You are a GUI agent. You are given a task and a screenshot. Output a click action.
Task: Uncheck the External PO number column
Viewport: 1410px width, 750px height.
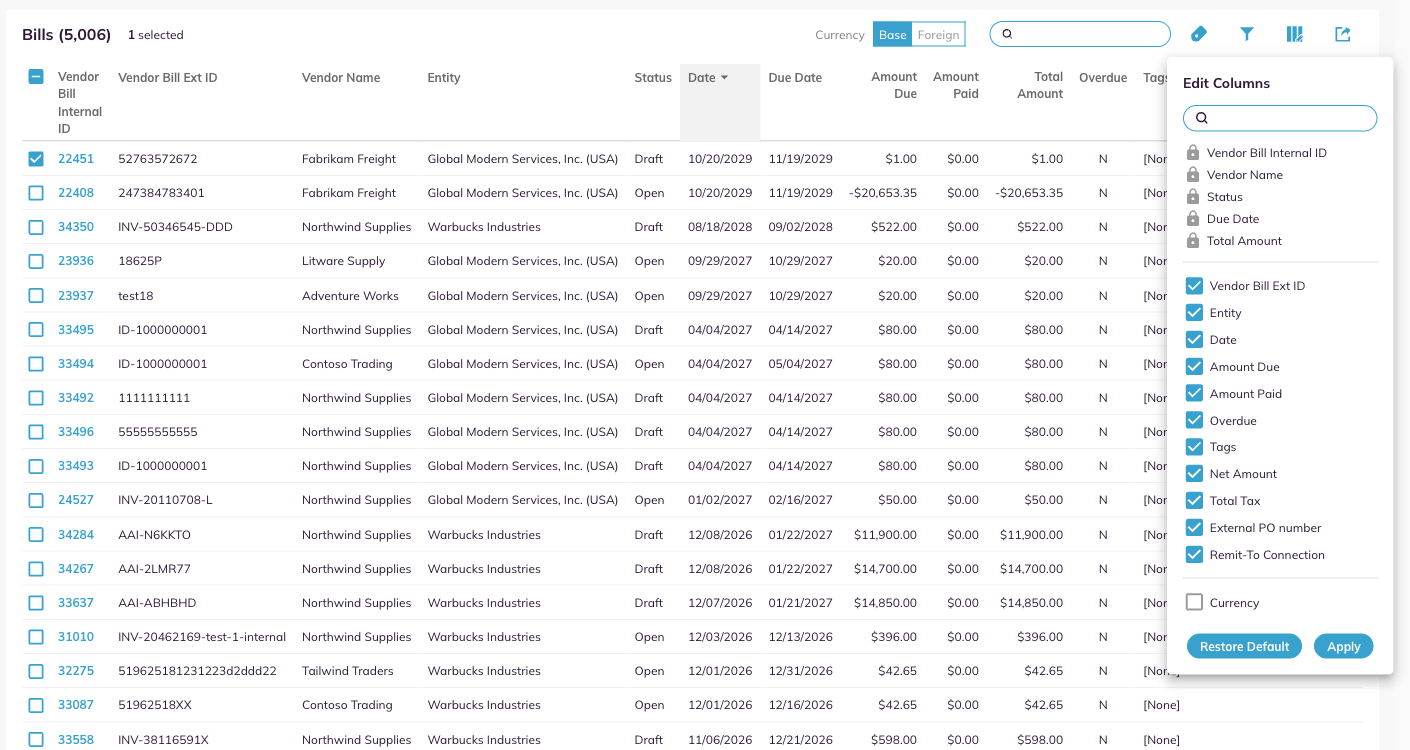pyautogui.click(x=1194, y=528)
